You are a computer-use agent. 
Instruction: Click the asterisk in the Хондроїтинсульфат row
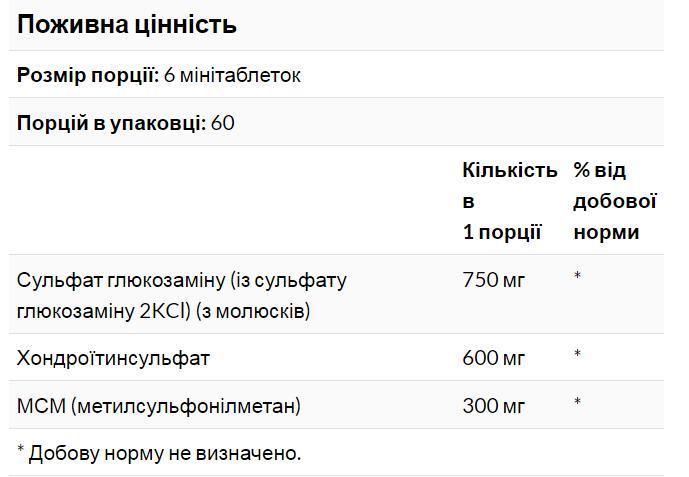tap(578, 355)
